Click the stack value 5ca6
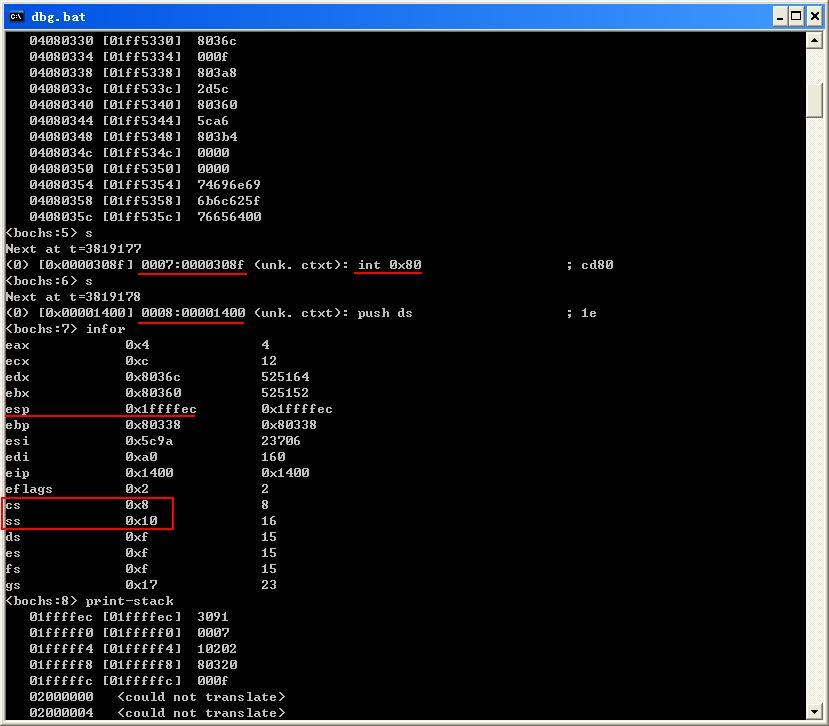This screenshot has width=829, height=726. pos(213,121)
